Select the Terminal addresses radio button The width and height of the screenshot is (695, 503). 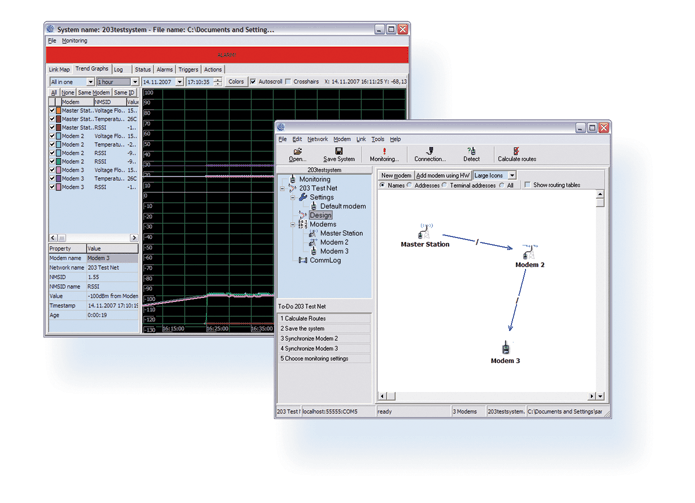[x=445, y=185]
